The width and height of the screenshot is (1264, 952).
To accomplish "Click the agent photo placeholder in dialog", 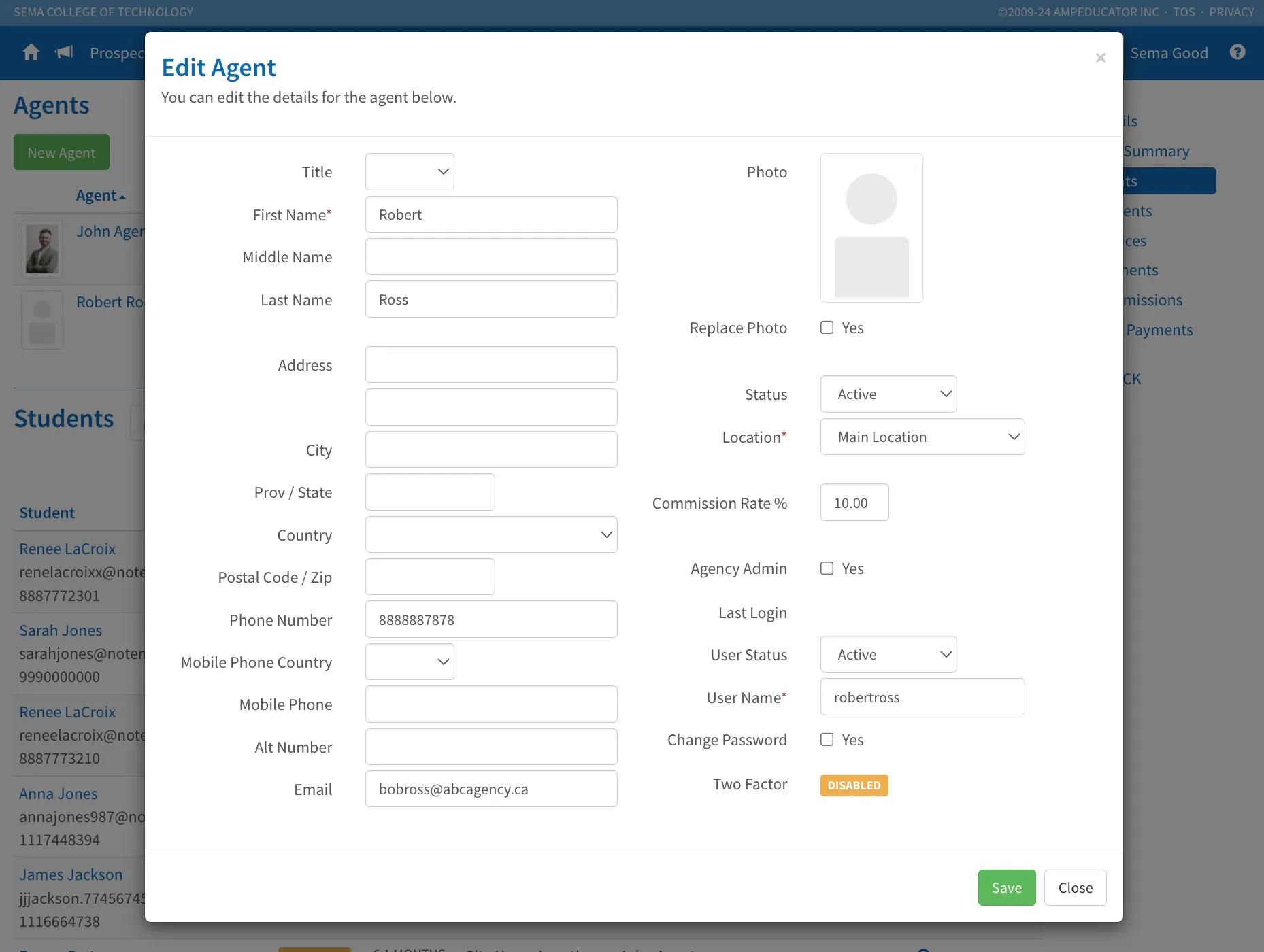I will pos(871,228).
